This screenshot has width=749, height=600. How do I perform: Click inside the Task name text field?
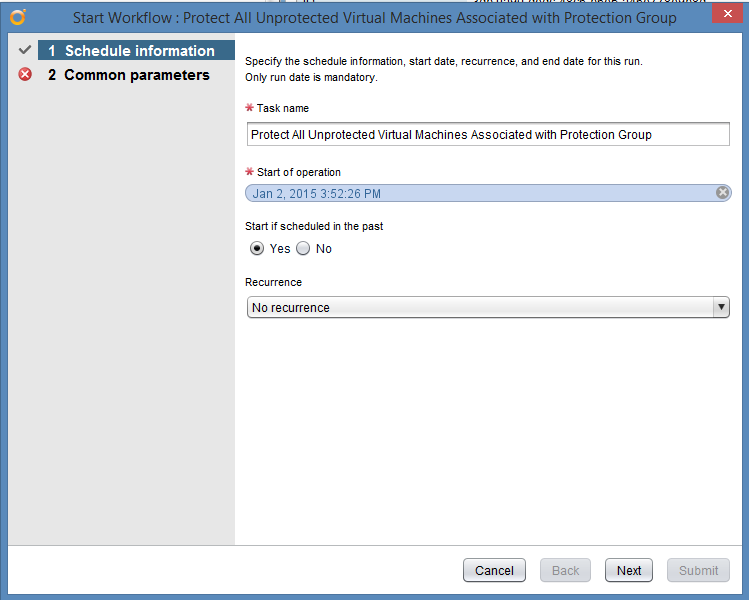tap(488, 135)
